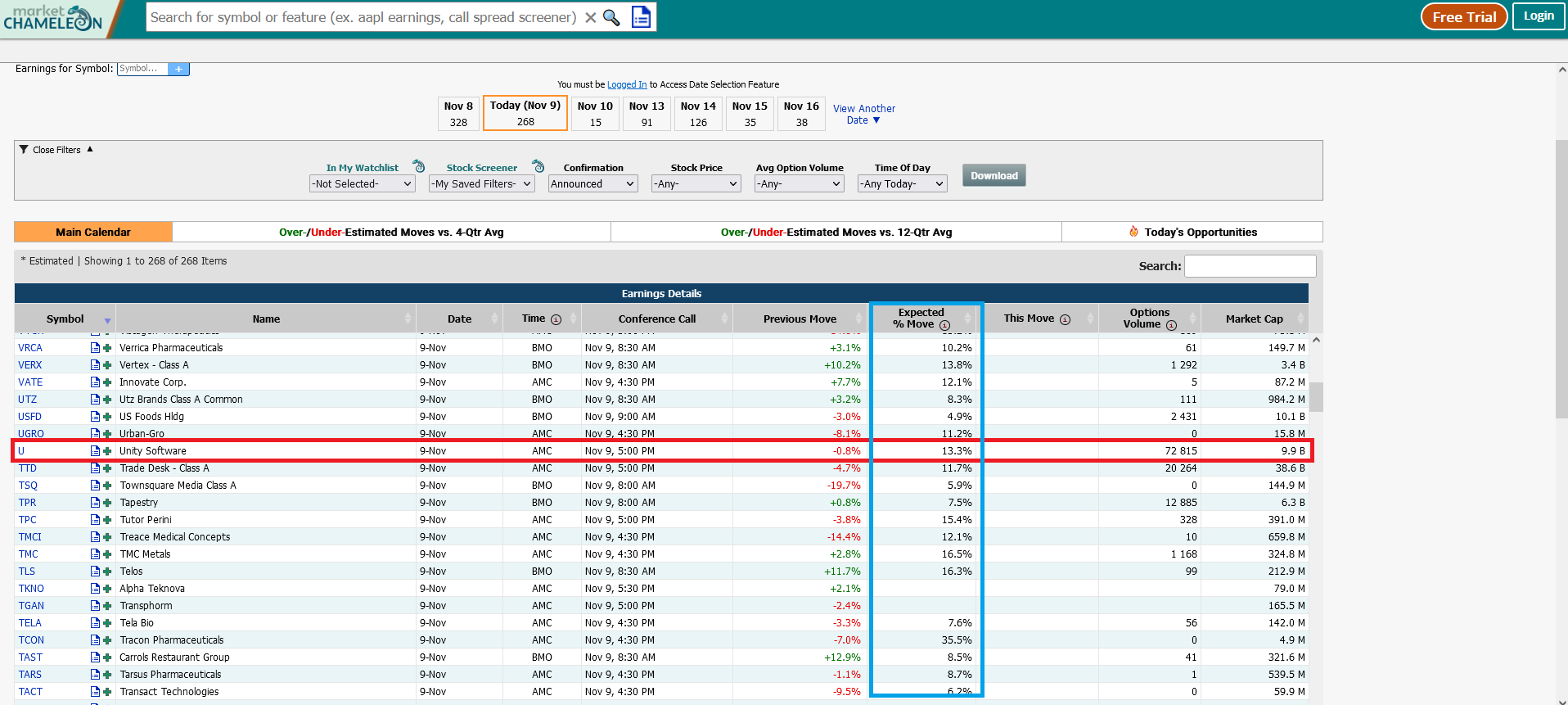Viewport: 1568px width, 705px height.
Task: Open document icon in TCON row
Action: [x=95, y=640]
